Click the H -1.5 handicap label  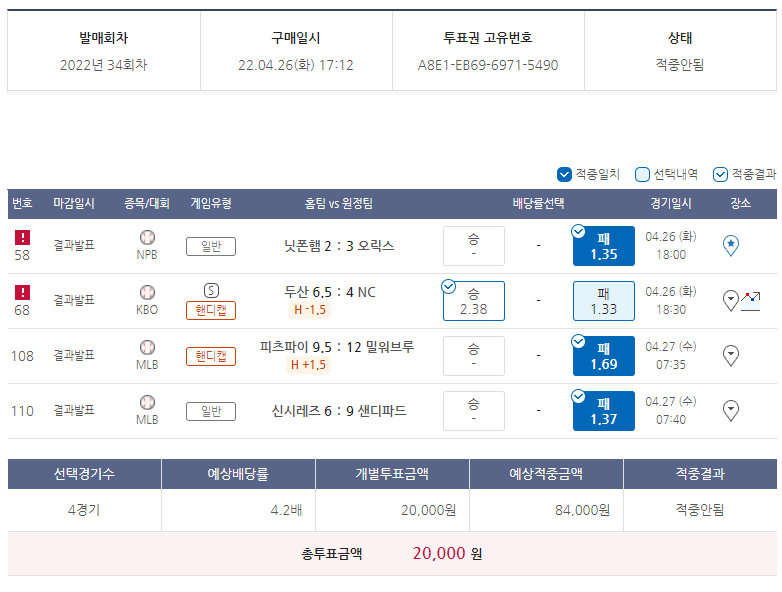pyautogui.click(x=310, y=310)
